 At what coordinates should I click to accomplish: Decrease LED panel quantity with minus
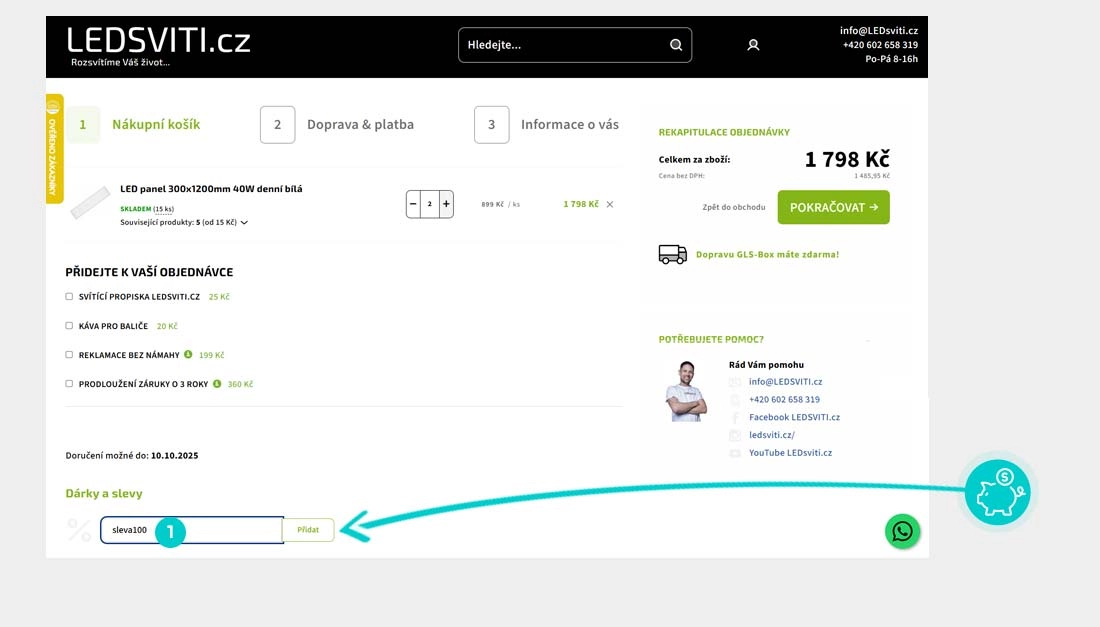coord(413,204)
